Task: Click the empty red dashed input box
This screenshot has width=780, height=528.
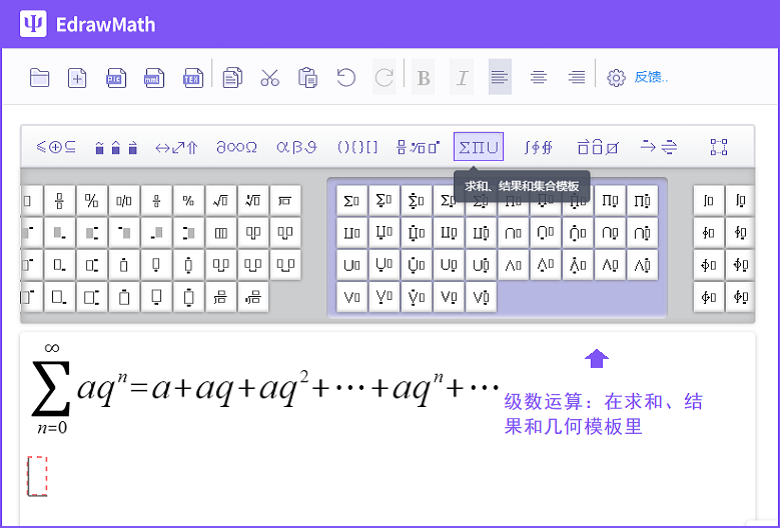Action: 37,476
